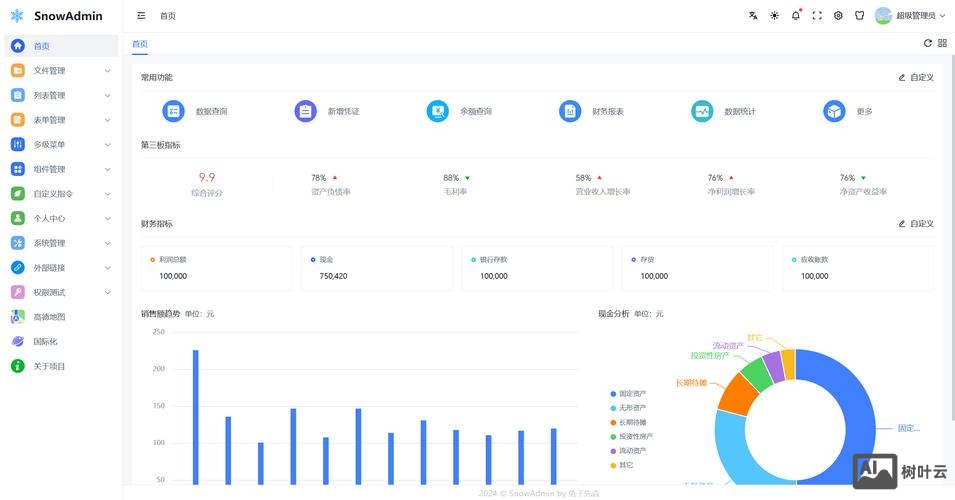This screenshot has height=500, width=955.
Task: Click the 首页 breadcrumb in header
Action: click(168, 16)
